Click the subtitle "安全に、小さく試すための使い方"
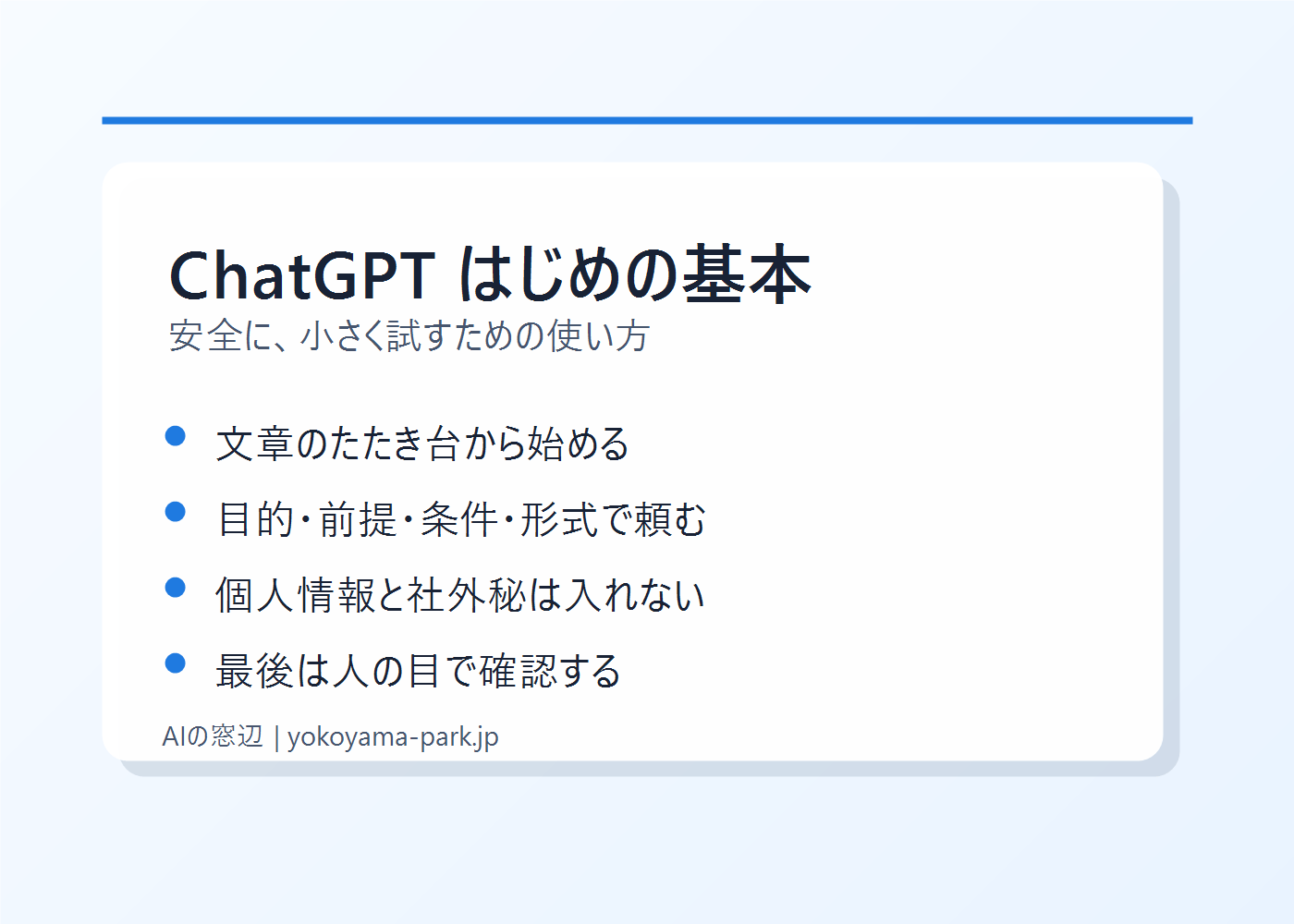This screenshot has width=1294, height=924. pyautogui.click(x=409, y=335)
